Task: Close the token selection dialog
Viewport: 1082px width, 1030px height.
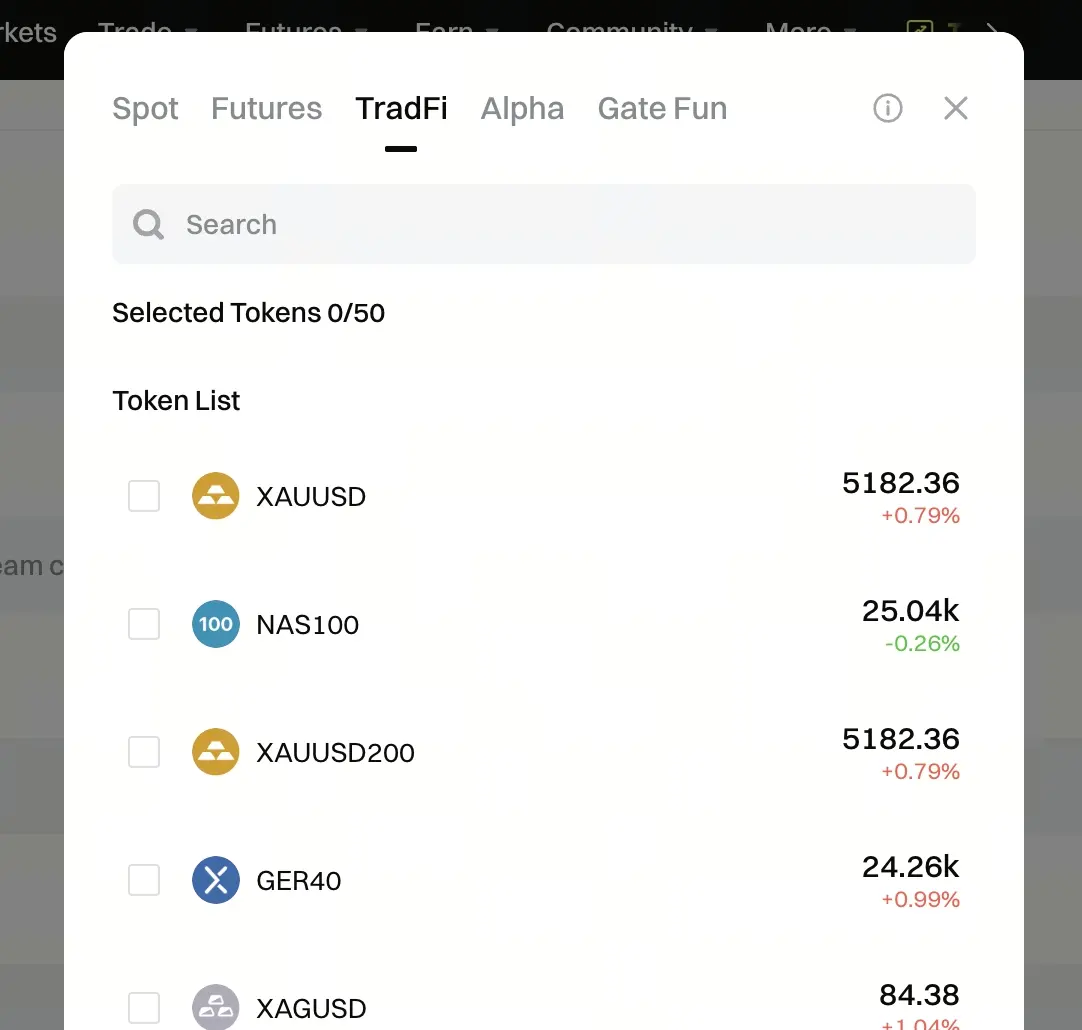Action: tap(956, 108)
